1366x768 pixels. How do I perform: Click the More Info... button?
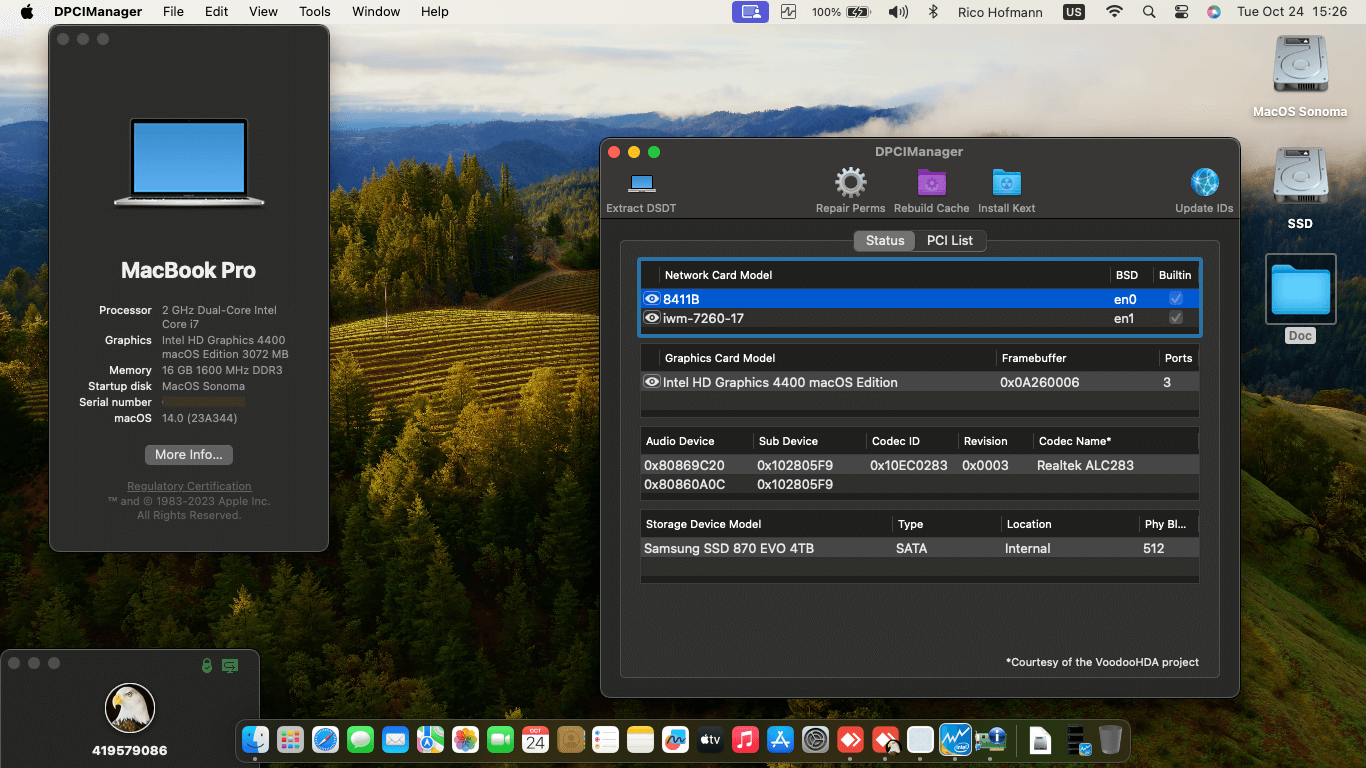point(189,454)
